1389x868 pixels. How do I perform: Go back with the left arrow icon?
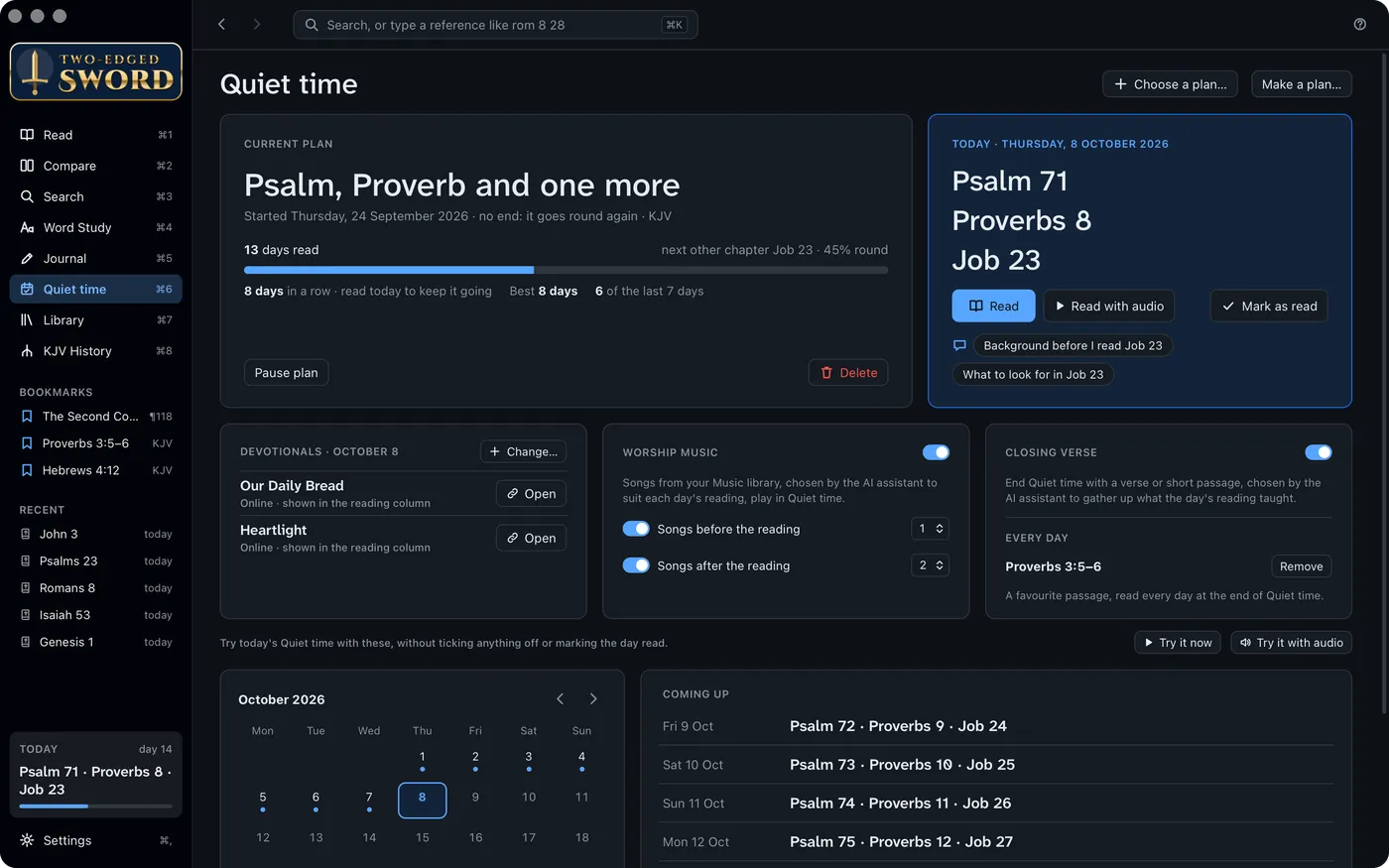pos(221,25)
